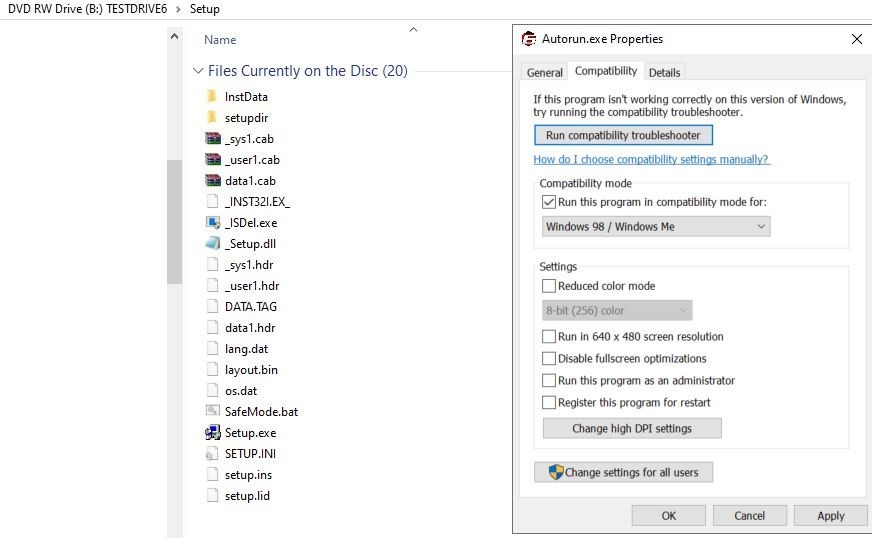The height and width of the screenshot is (538, 872).
Task: Collapse Files Currently on the Disc group
Action: [x=198, y=71]
